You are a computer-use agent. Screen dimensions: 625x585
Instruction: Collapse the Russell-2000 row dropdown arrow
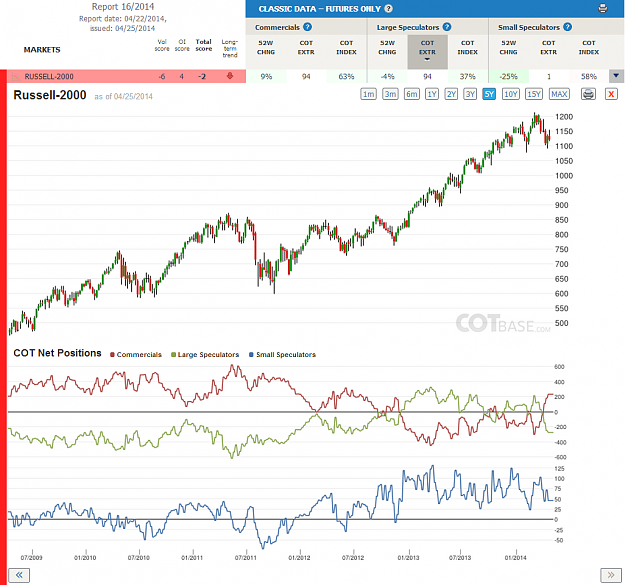616,76
